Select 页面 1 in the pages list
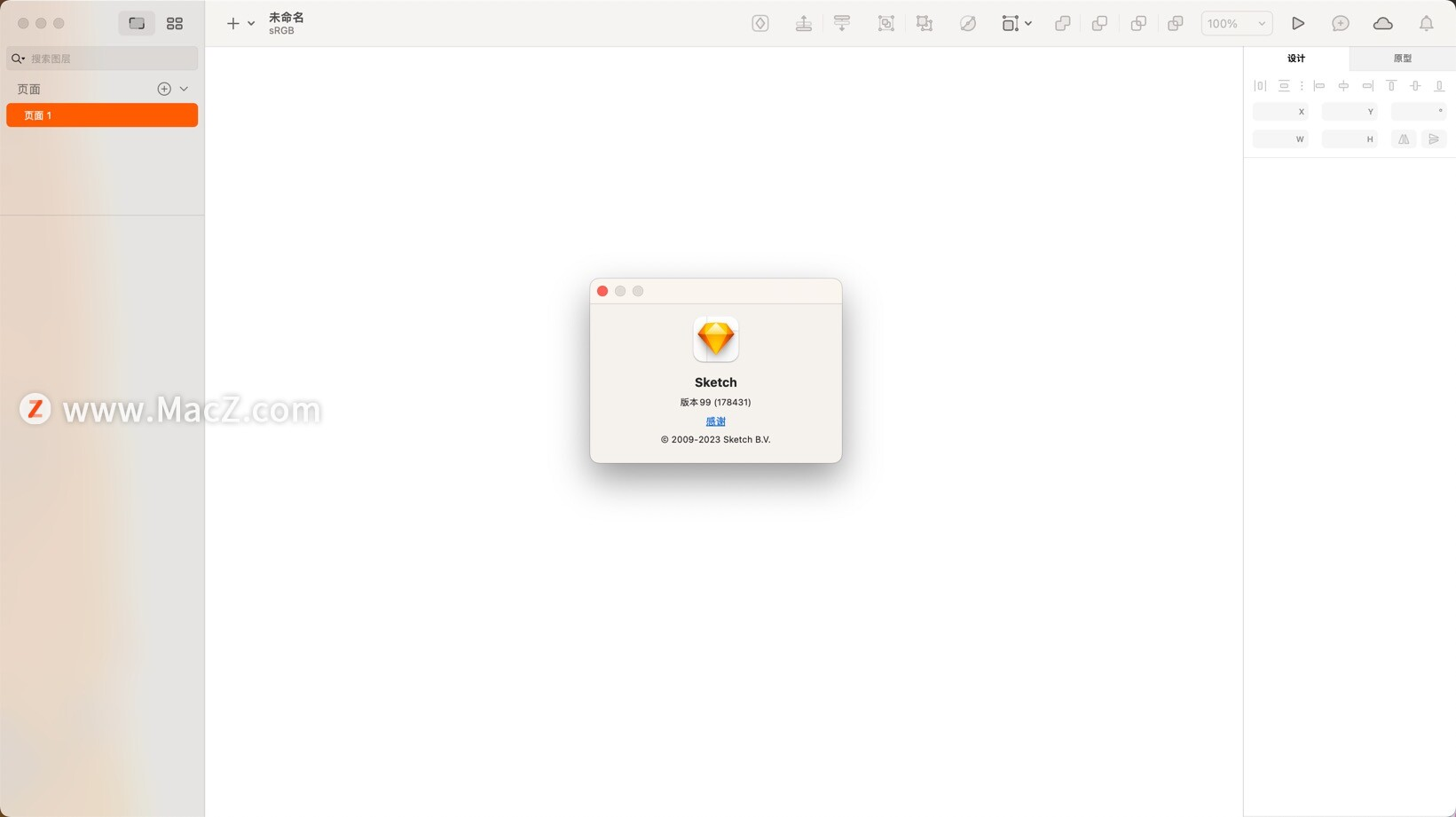 tap(102, 115)
